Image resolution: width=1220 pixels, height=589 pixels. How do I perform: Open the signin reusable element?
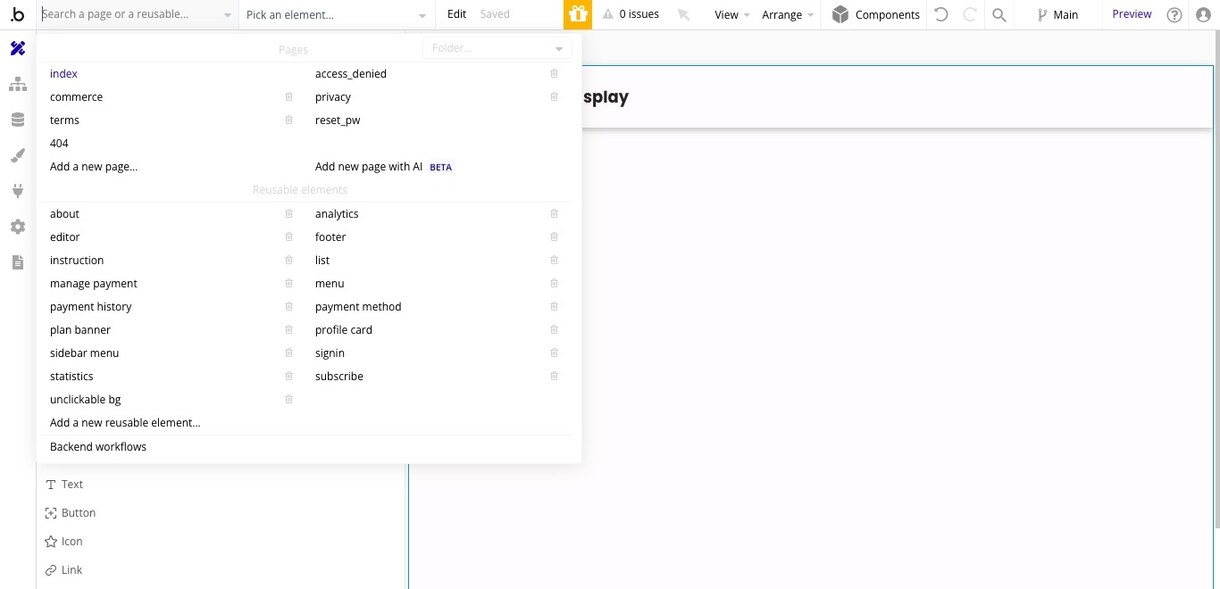pyautogui.click(x=330, y=353)
